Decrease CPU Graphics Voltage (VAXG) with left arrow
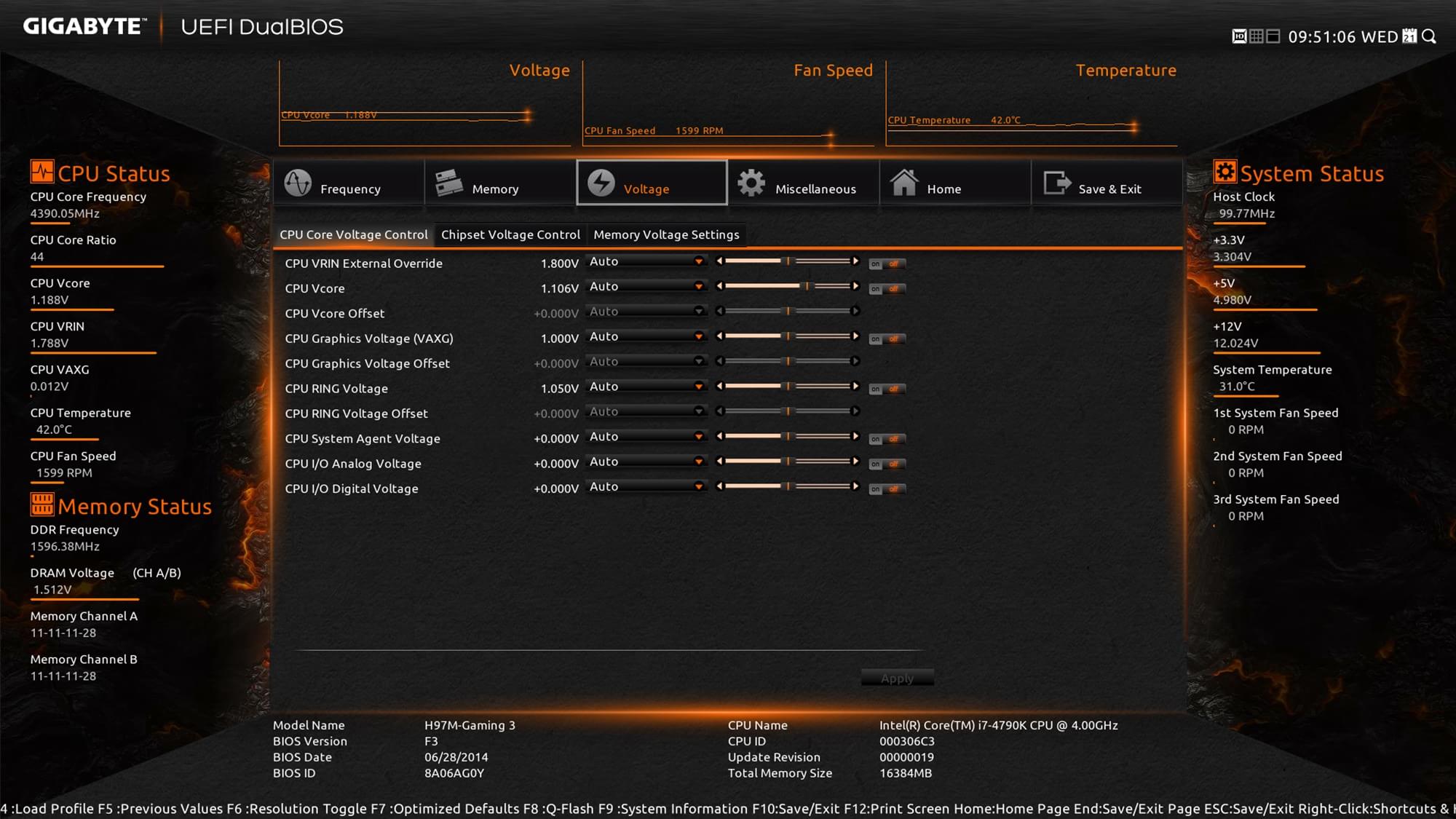The image size is (1456, 819). click(x=719, y=336)
